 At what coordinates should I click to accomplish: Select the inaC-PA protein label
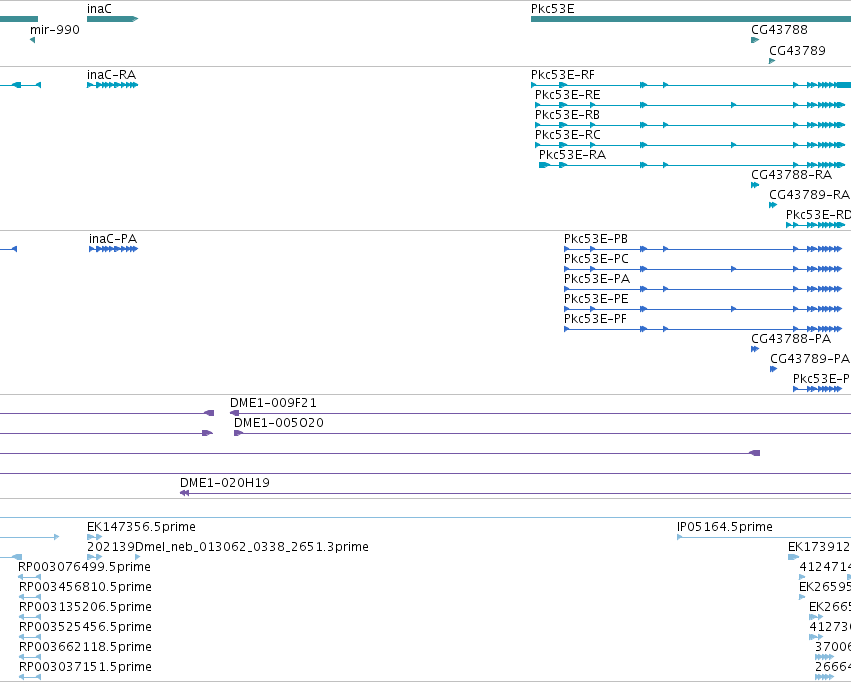point(113,239)
